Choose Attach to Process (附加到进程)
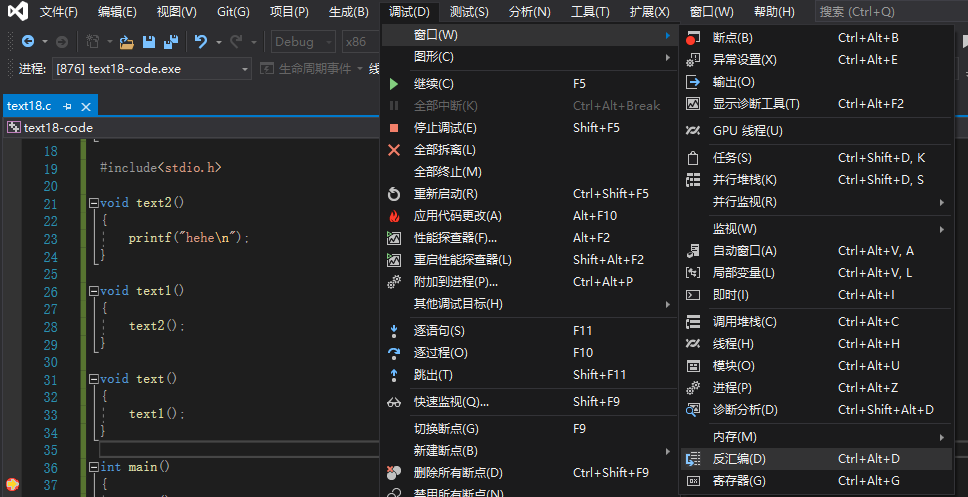 tap(528, 282)
